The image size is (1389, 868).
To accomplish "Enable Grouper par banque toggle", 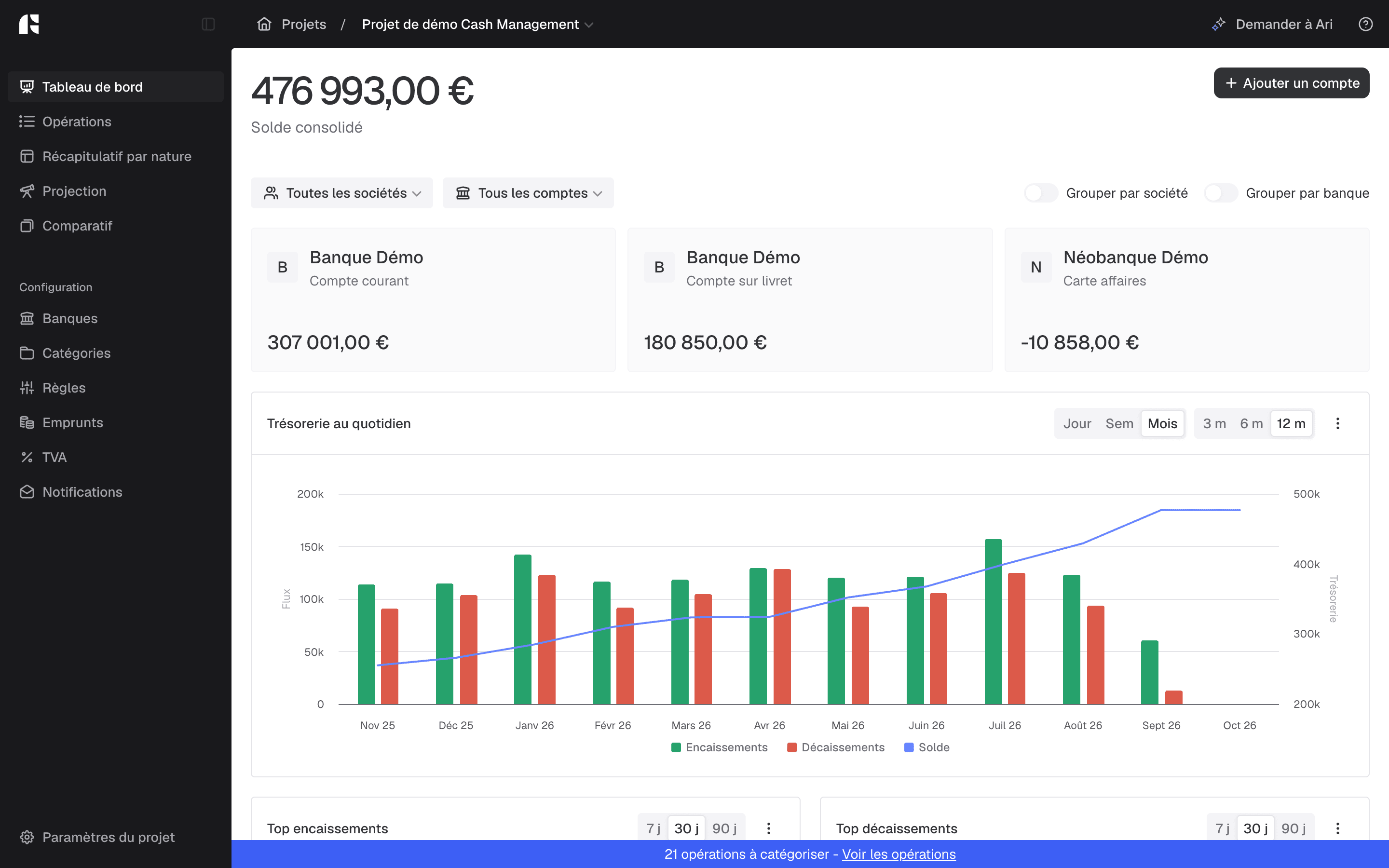I will [1220, 193].
